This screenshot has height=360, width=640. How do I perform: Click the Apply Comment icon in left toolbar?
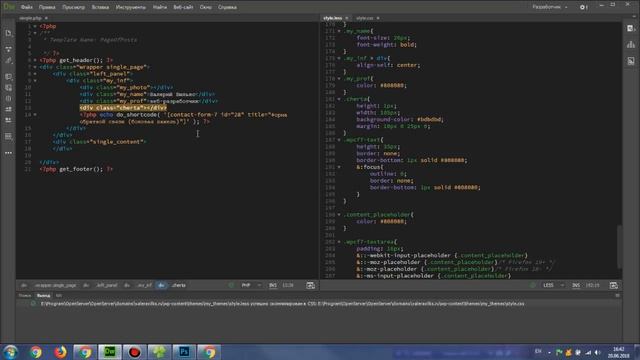click(8, 109)
